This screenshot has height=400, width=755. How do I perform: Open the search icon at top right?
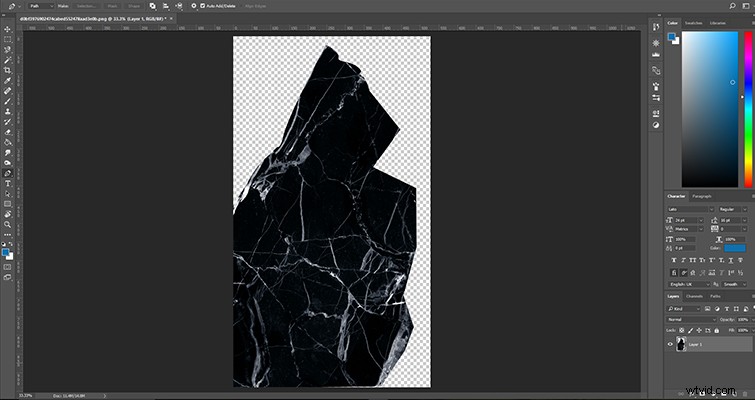tap(732, 6)
